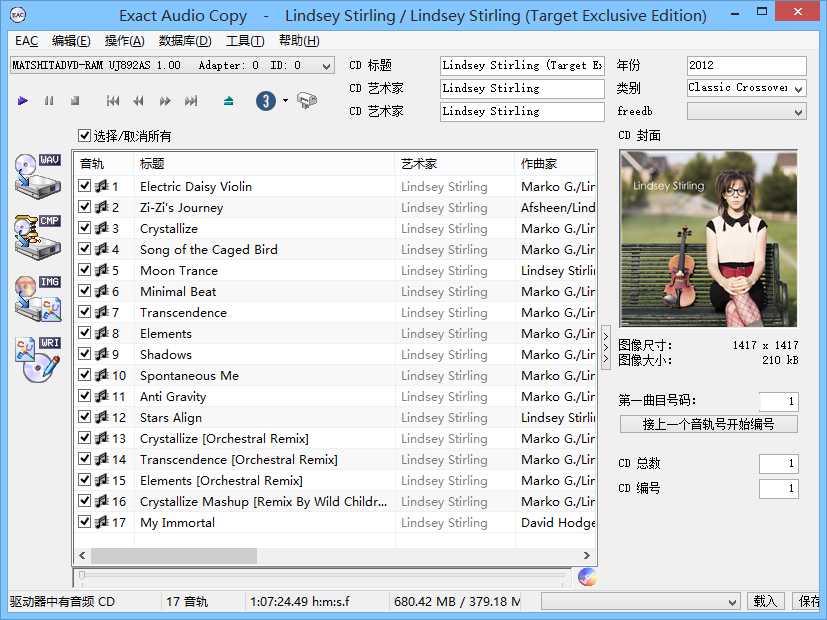This screenshot has width=827, height=620.
Task: Click the EAC logo in title bar
Action: (18, 15)
